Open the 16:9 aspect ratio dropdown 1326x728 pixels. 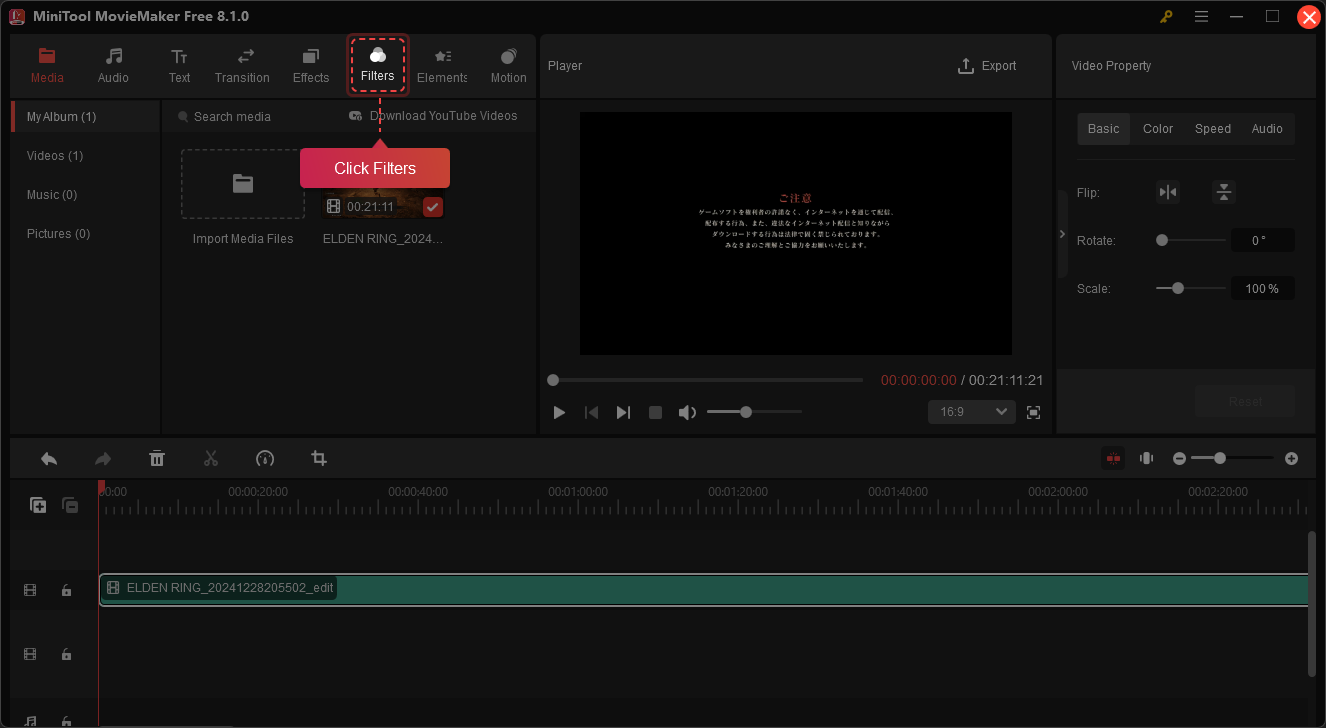pyautogui.click(x=972, y=412)
